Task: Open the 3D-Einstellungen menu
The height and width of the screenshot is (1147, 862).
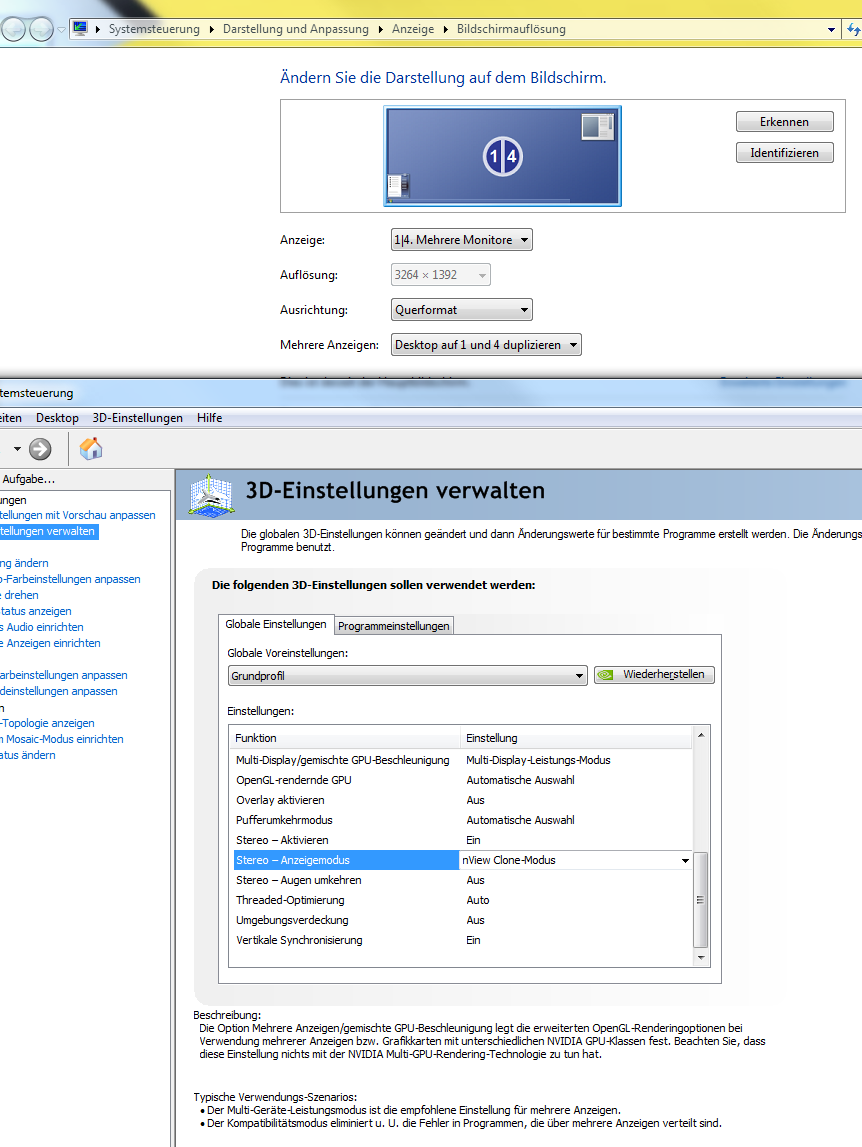Action: tap(137, 418)
